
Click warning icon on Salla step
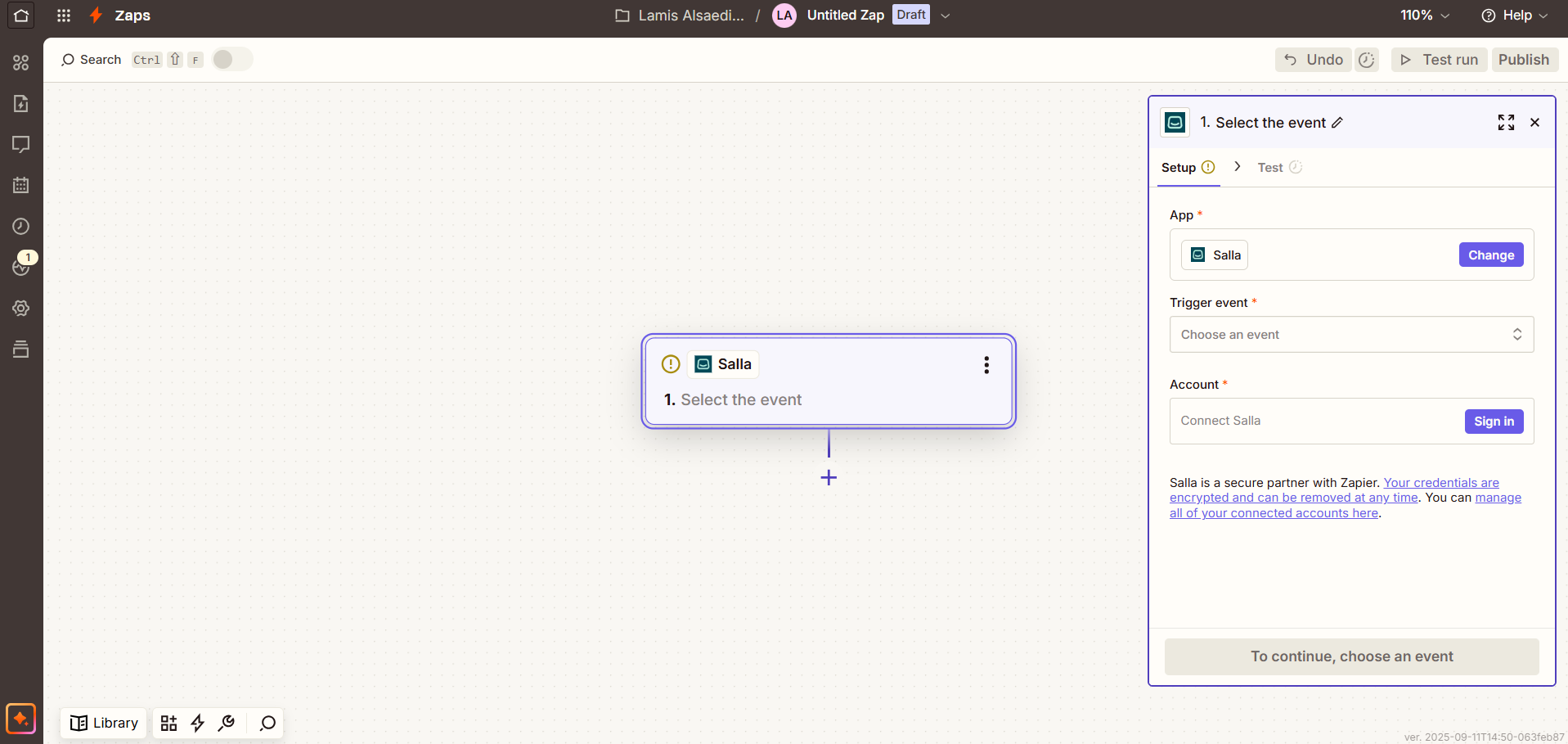pyautogui.click(x=671, y=364)
